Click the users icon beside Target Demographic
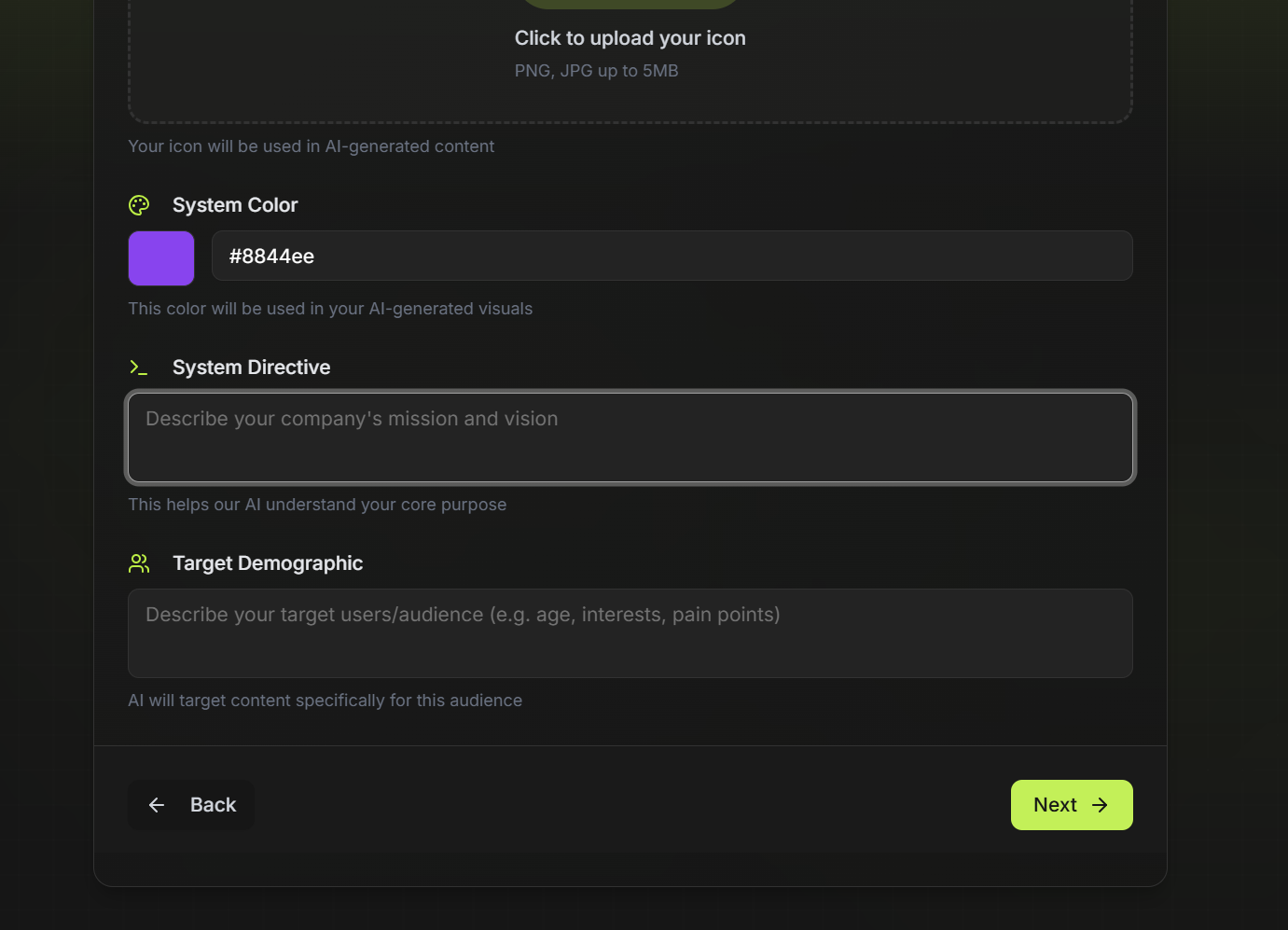Screen dimensions: 1288x930 tap(139, 563)
